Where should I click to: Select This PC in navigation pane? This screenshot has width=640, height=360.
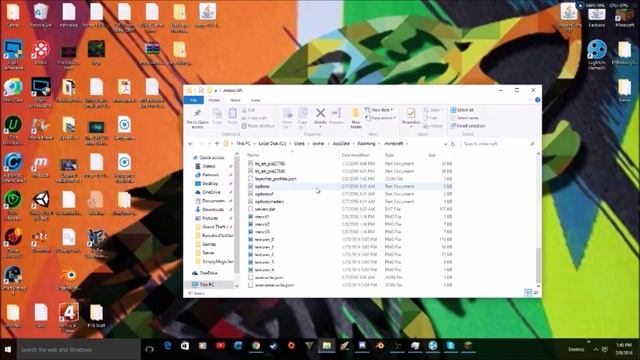pos(207,284)
